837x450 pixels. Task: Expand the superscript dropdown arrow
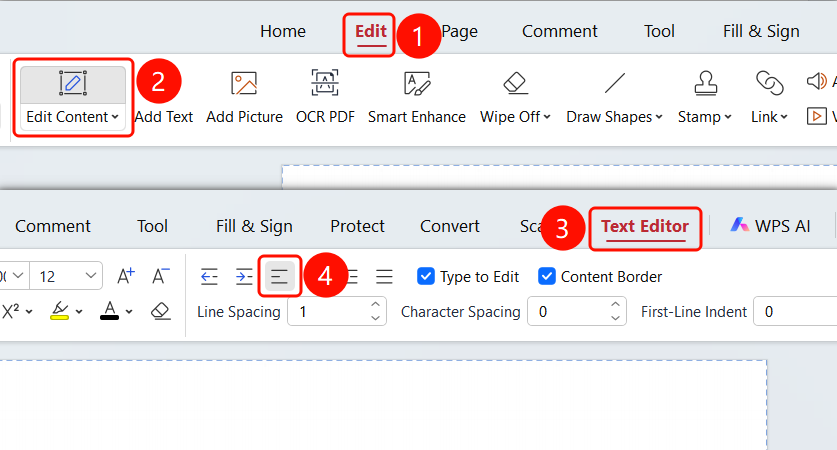[29, 312]
